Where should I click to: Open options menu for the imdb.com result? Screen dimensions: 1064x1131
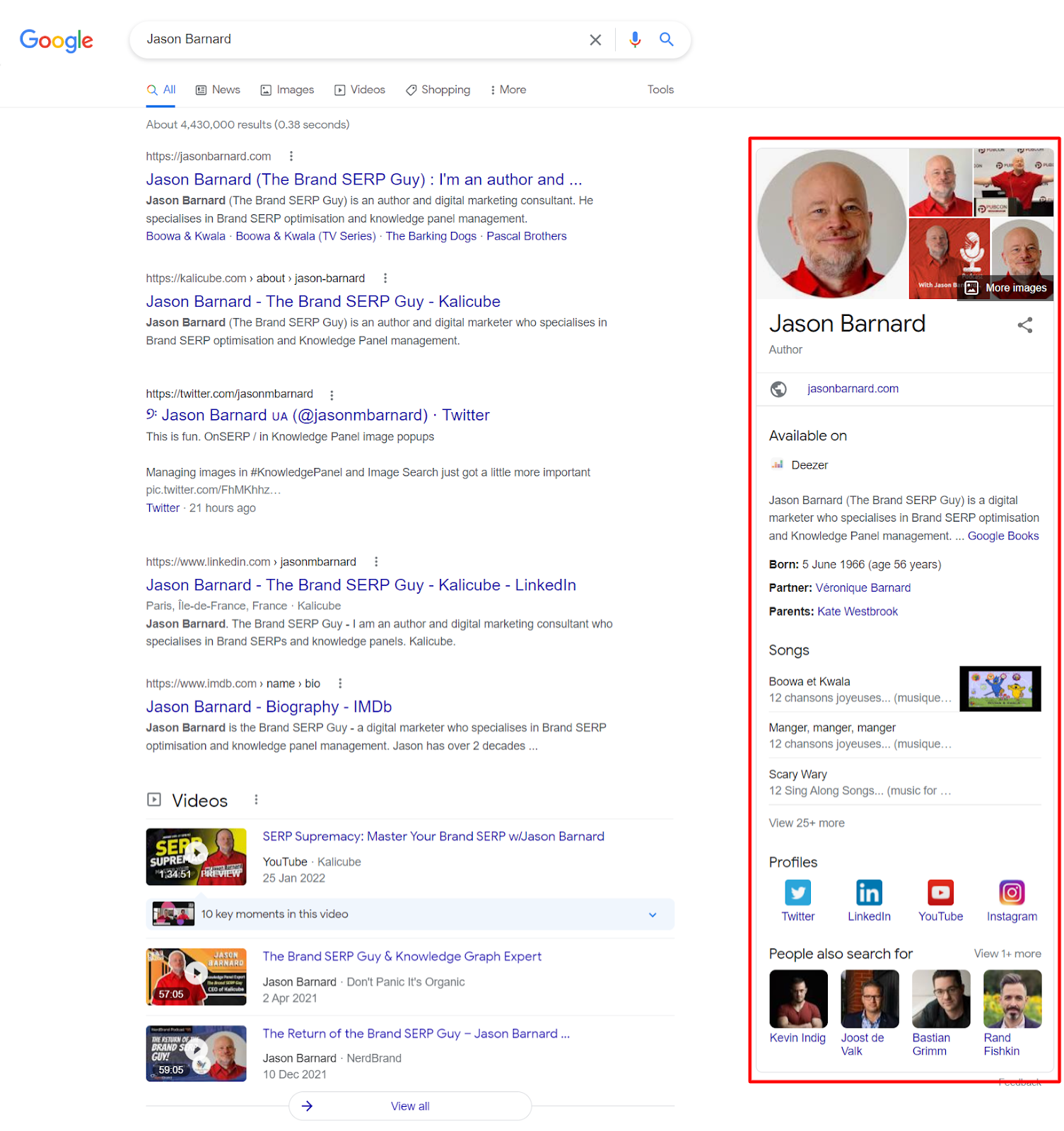(340, 684)
